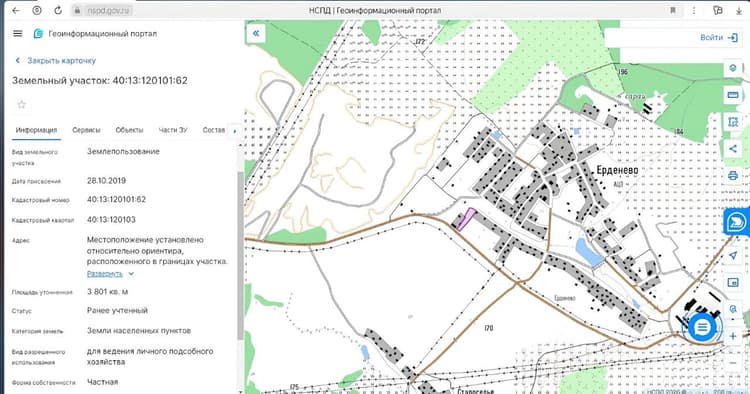Print the current map view

click(733, 175)
